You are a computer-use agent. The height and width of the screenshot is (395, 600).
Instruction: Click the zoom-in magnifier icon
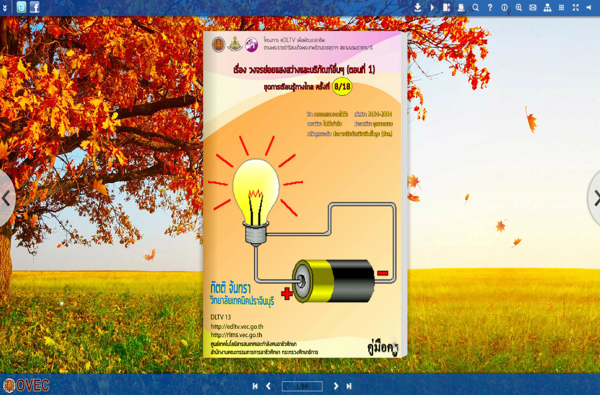518,7
